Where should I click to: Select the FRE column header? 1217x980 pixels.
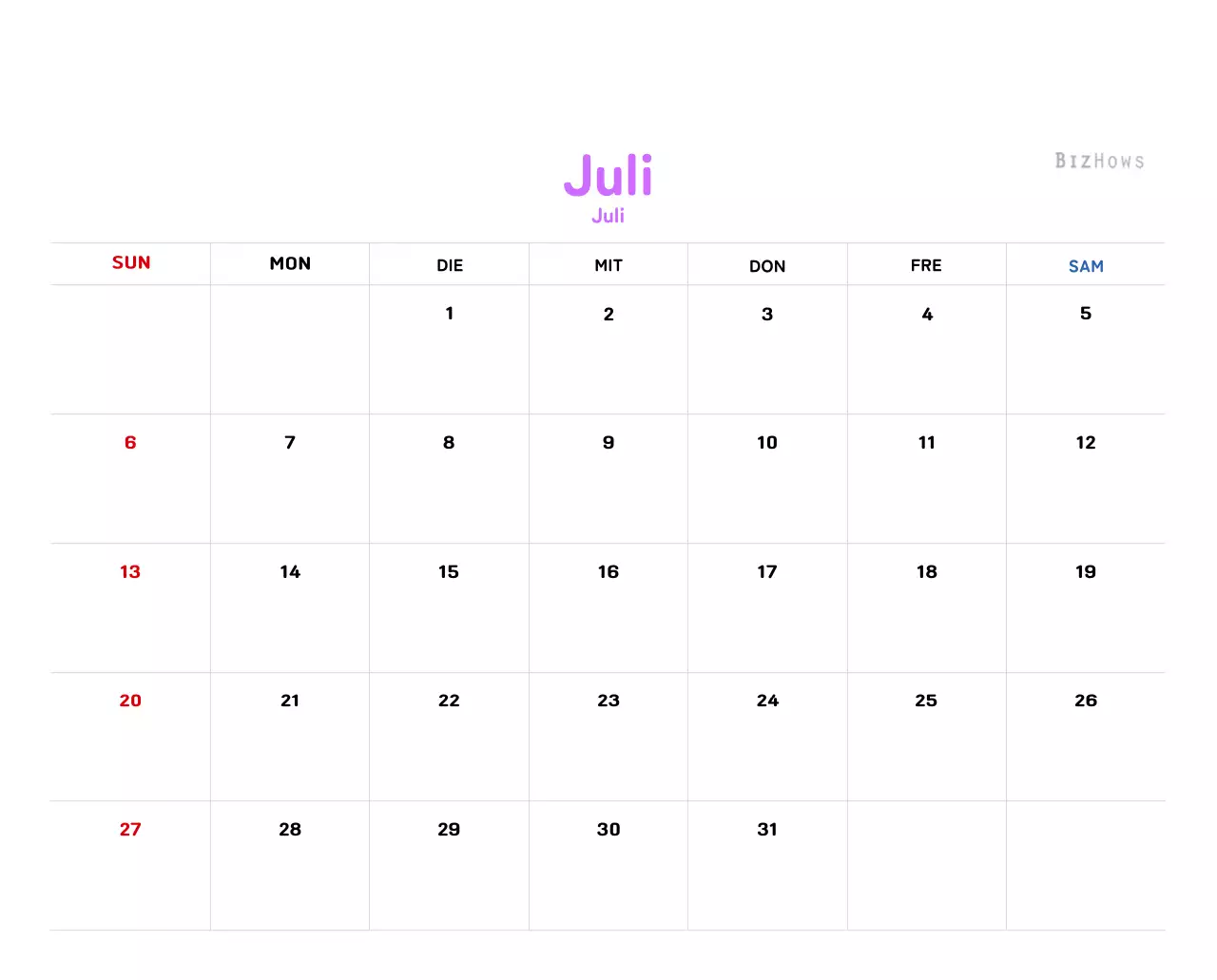(x=926, y=265)
